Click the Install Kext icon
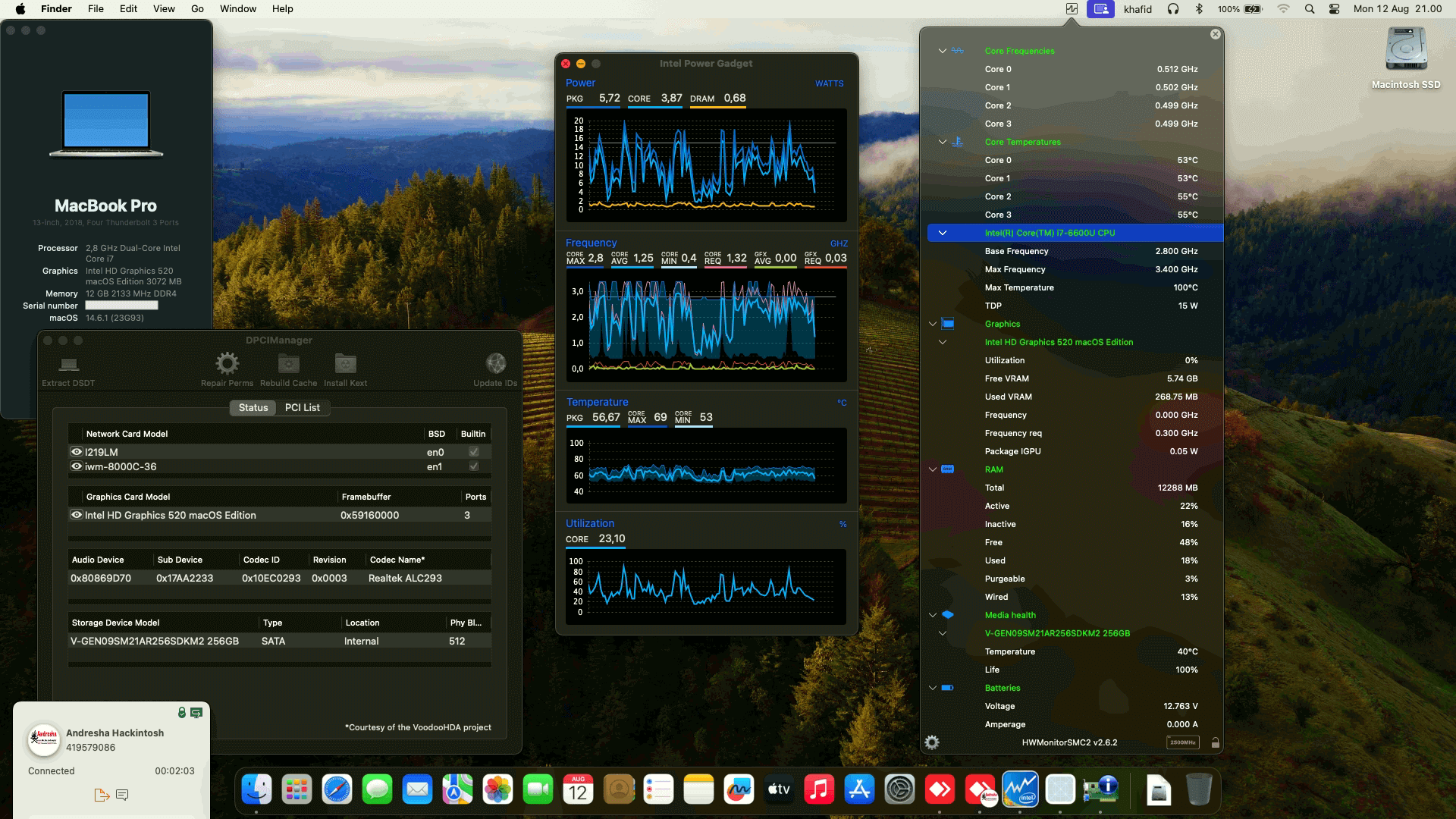Image resolution: width=1456 pixels, height=819 pixels. (x=346, y=364)
